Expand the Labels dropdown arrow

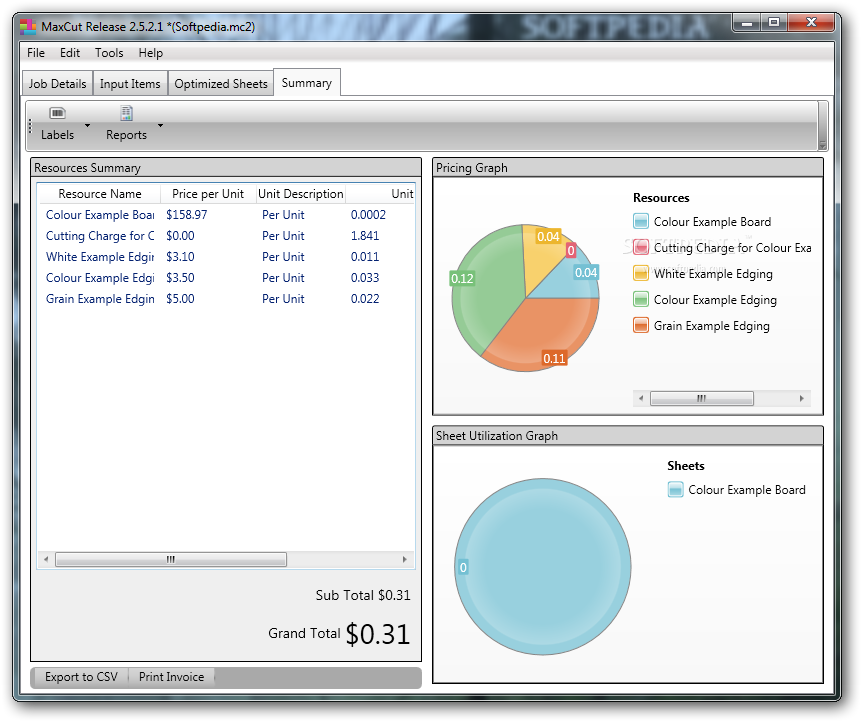[x=87, y=125]
